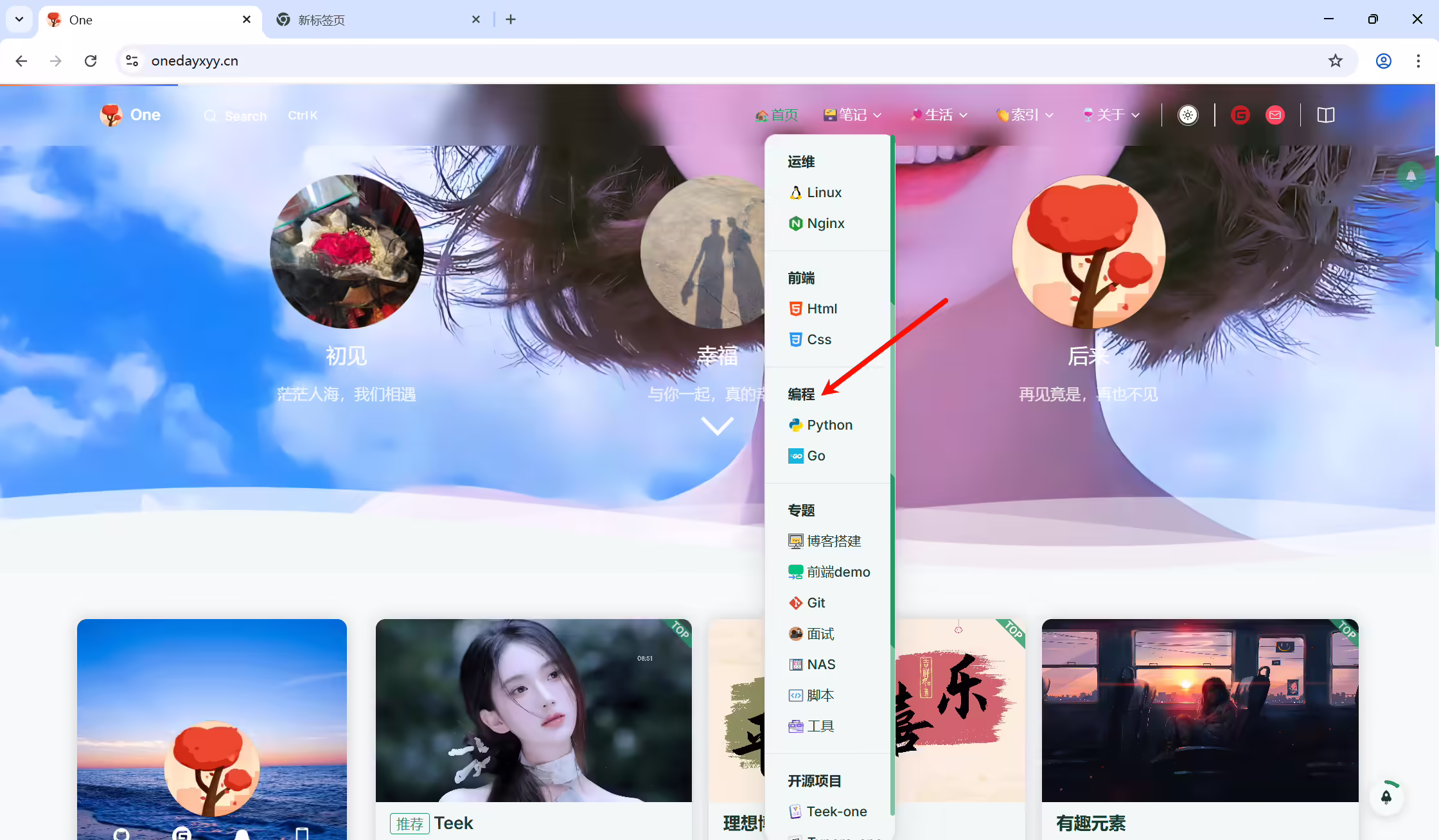The height and width of the screenshot is (840, 1439).
Task: Click the rocket back-to-top button
Action: [1386, 797]
